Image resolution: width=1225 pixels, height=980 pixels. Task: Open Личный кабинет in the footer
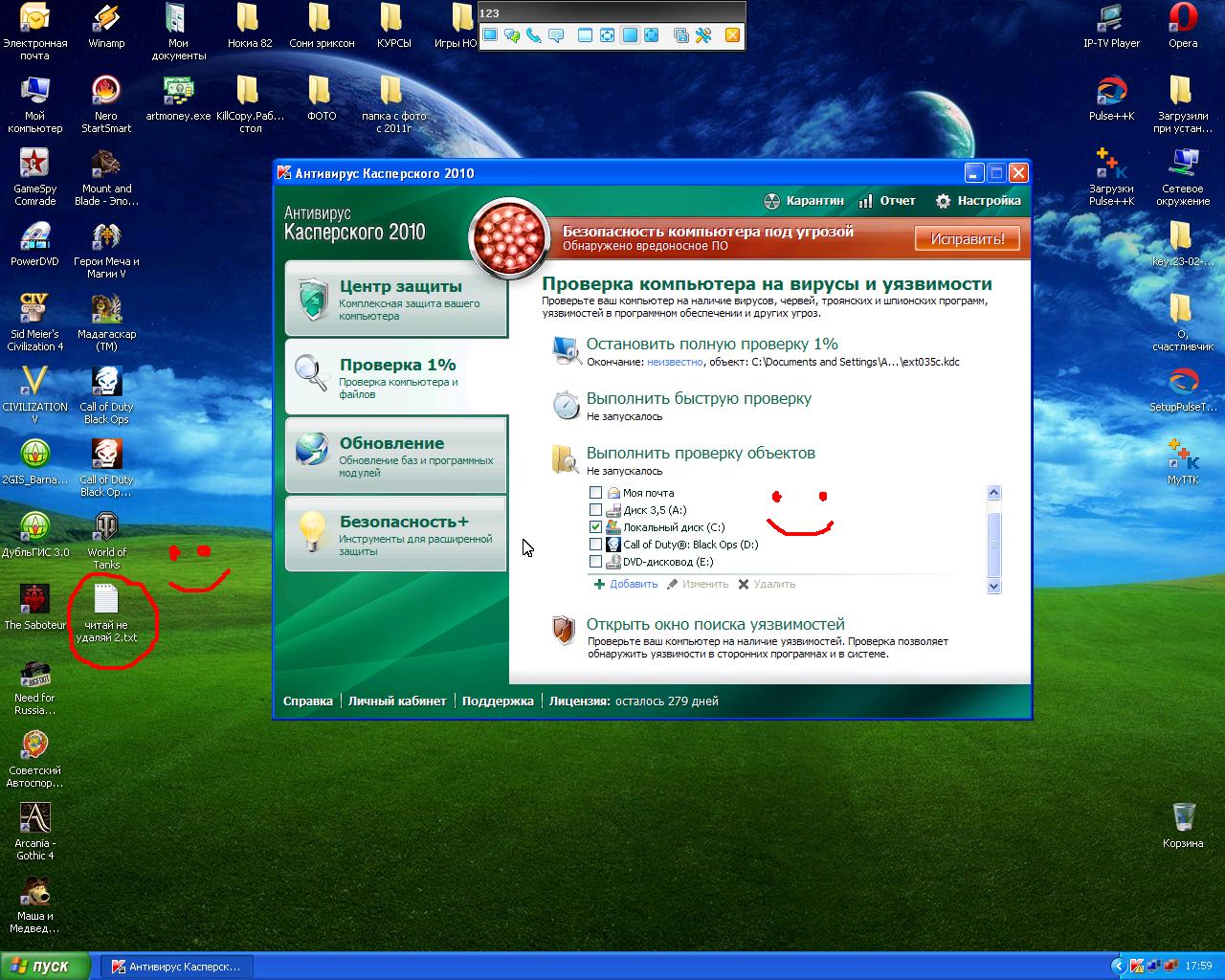click(x=397, y=701)
